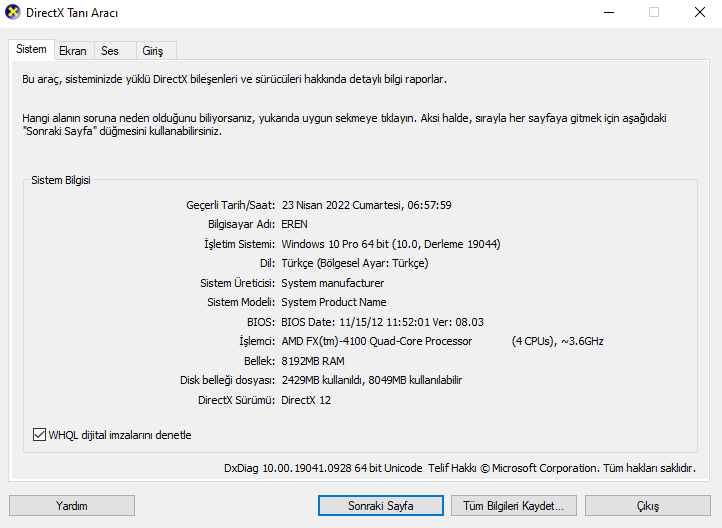Click the İşlemci label
This screenshot has width=722, height=528.
coord(257,341)
